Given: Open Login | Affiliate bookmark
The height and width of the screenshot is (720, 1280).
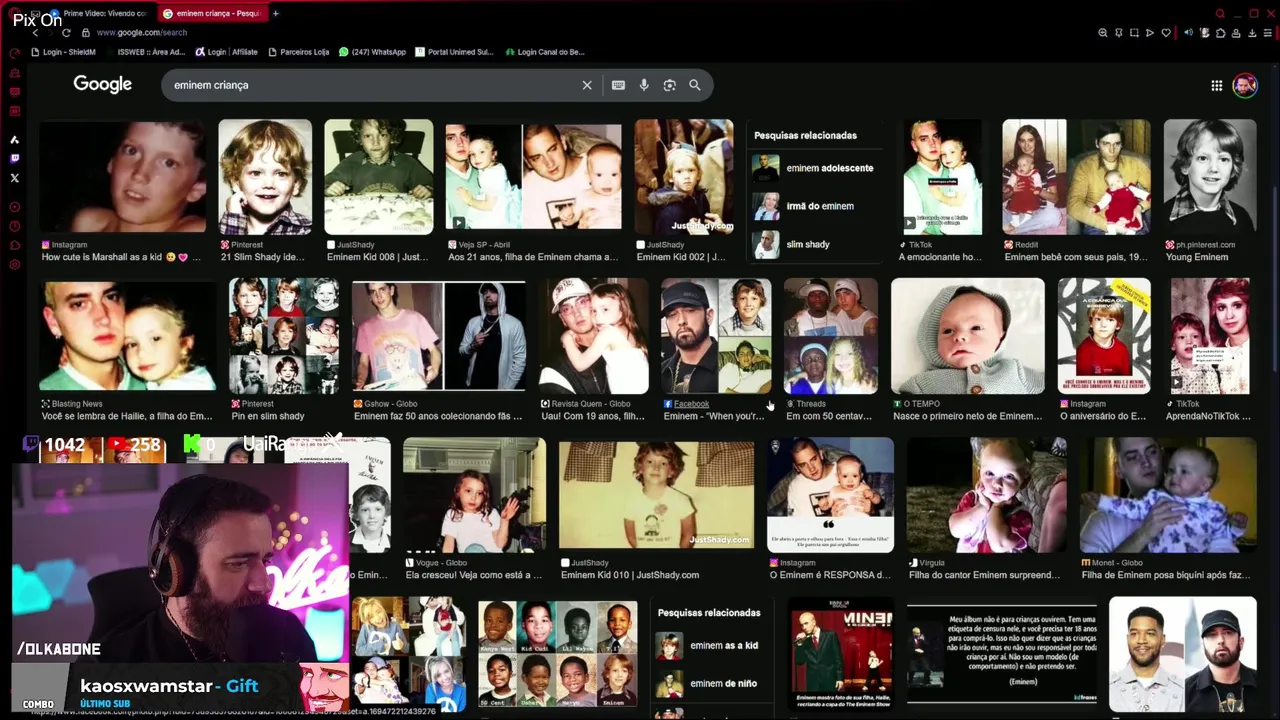Looking at the screenshot, I should point(226,52).
